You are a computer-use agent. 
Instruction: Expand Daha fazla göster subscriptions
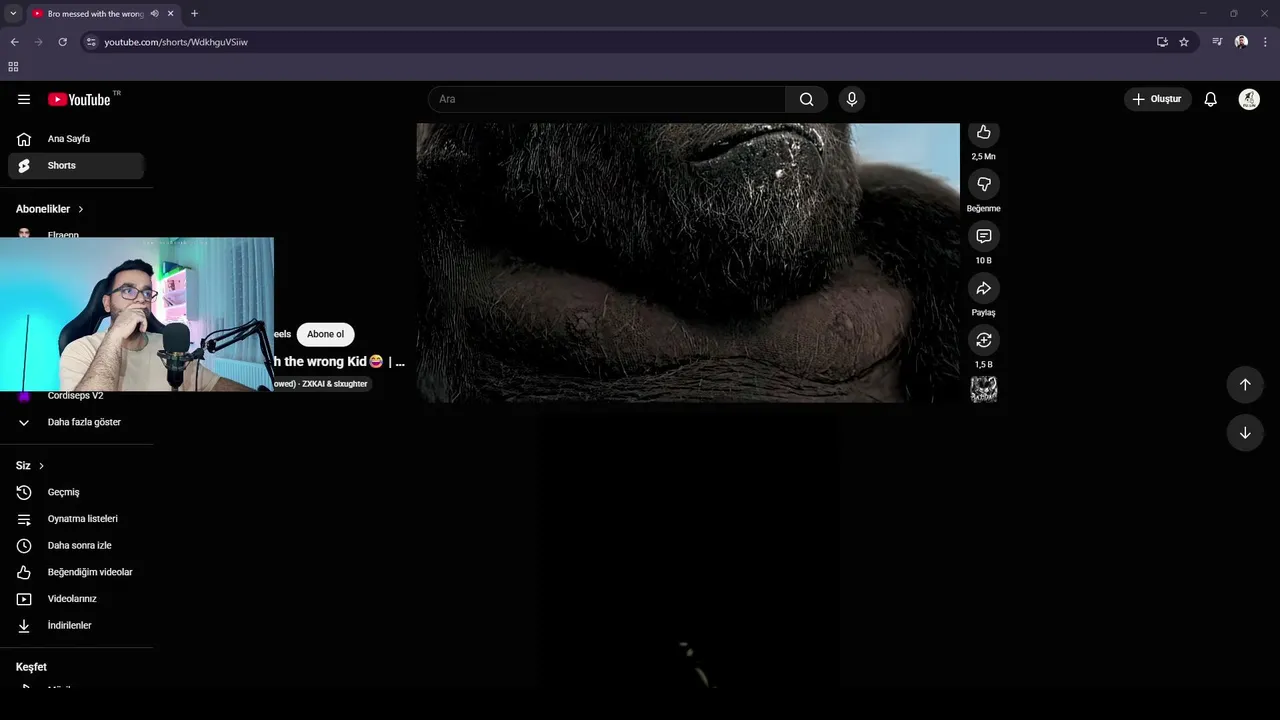click(77, 422)
